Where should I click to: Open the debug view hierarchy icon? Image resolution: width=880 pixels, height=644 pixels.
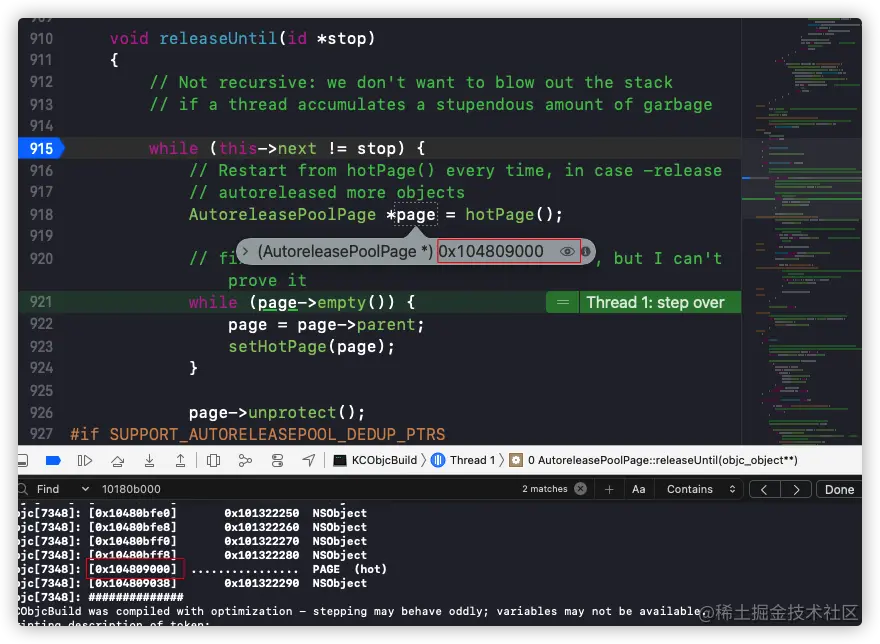click(213, 461)
